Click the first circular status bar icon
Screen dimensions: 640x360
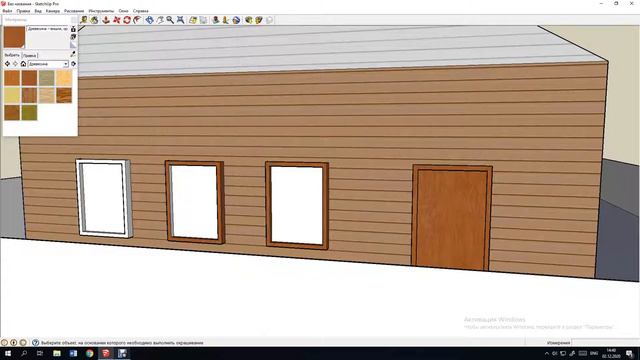point(4,342)
